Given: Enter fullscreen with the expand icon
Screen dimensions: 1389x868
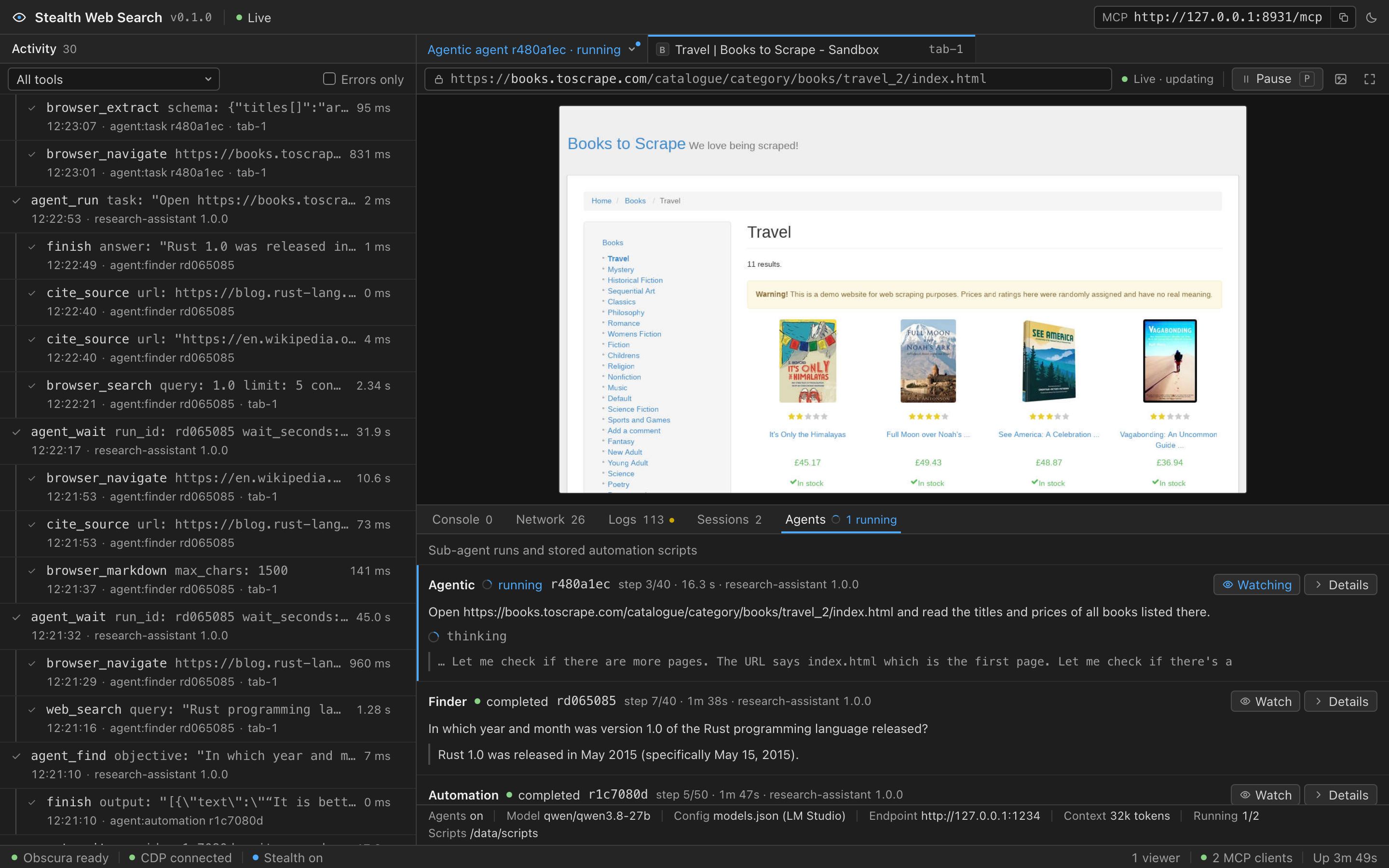Looking at the screenshot, I should coord(1370,79).
